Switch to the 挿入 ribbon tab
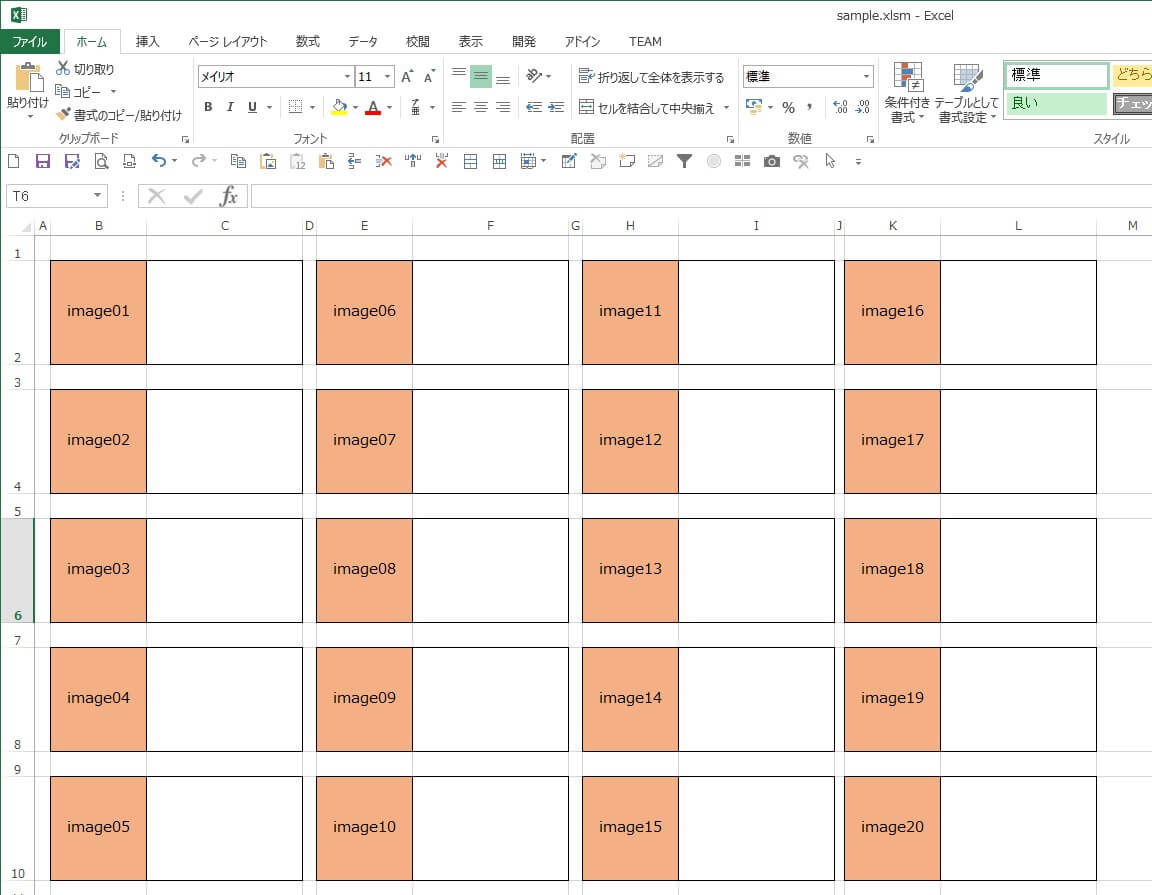The width and height of the screenshot is (1152, 895). pyautogui.click(x=148, y=42)
